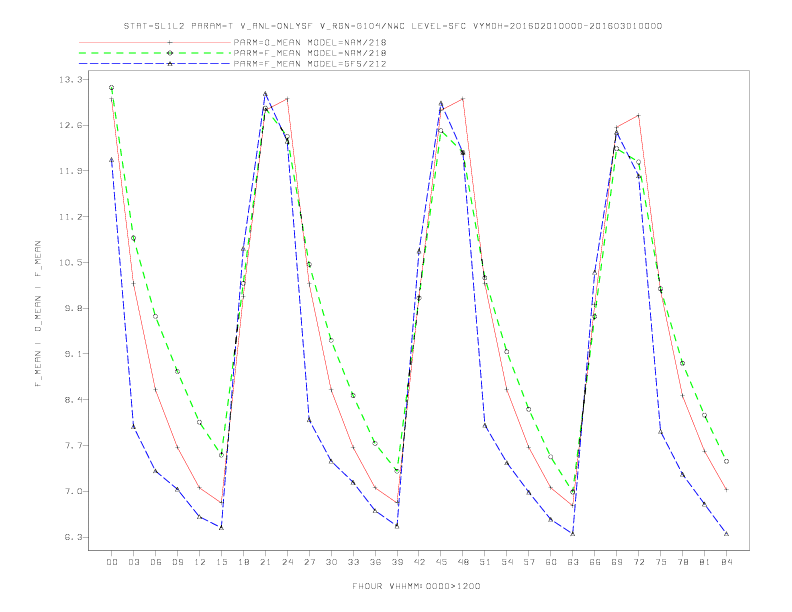Click y-axis tick label 8.4
Viewport: 792px width, 612px height.
click(73, 400)
